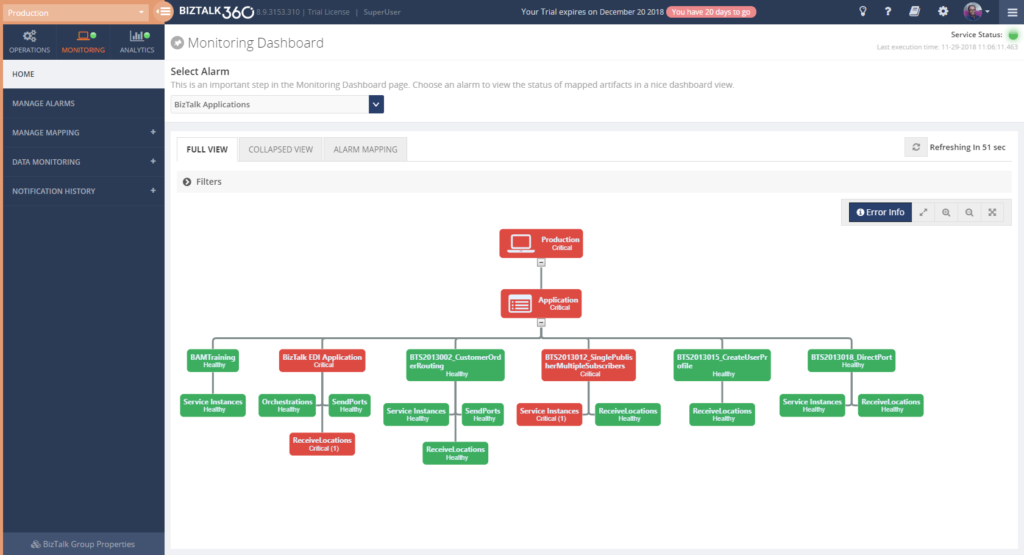Screen dimensions: 1024x555
Task: Open the Production environment dropdown
Action: click(x=75, y=12)
